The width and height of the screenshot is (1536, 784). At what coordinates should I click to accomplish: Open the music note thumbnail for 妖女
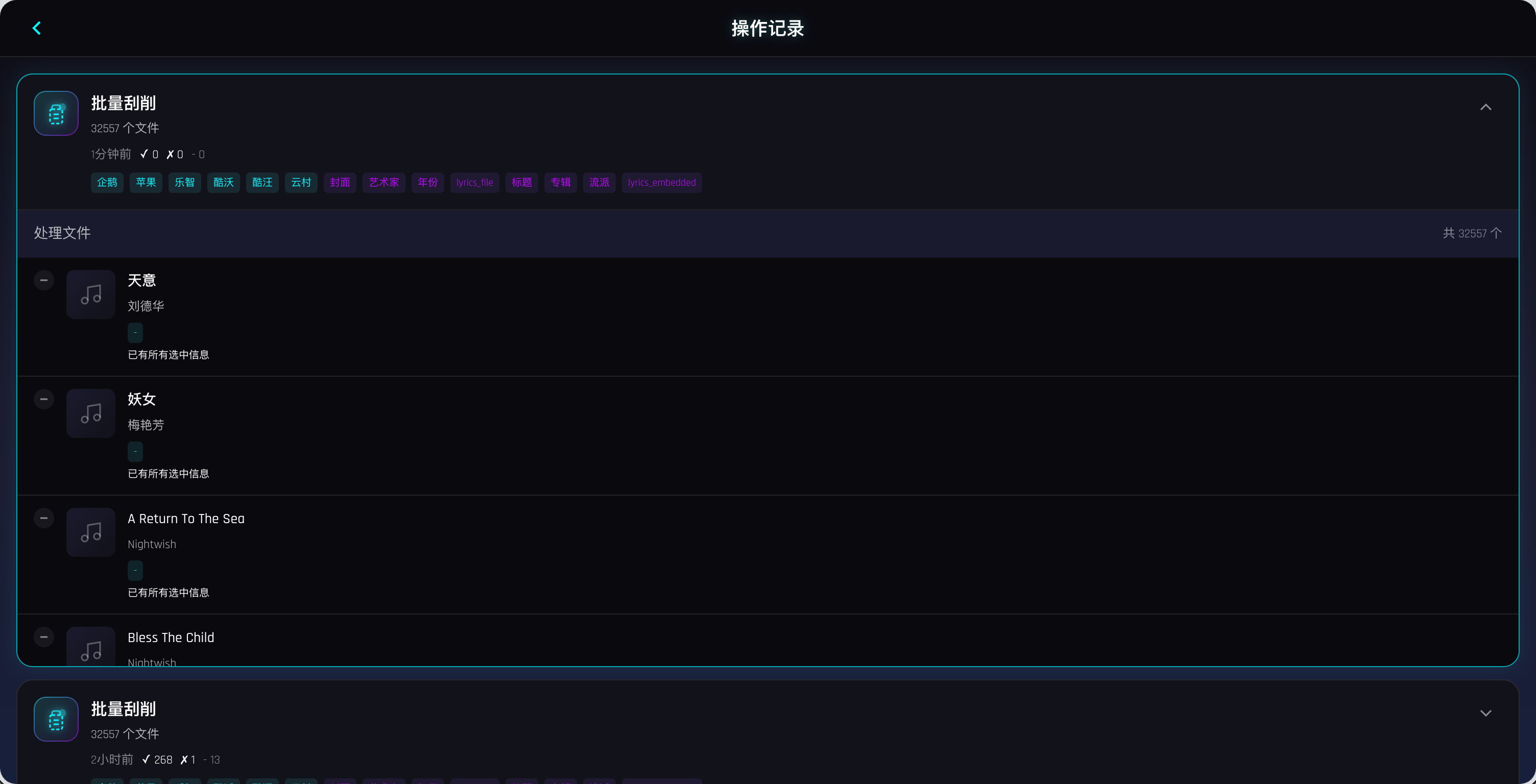[x=90, y=413]
